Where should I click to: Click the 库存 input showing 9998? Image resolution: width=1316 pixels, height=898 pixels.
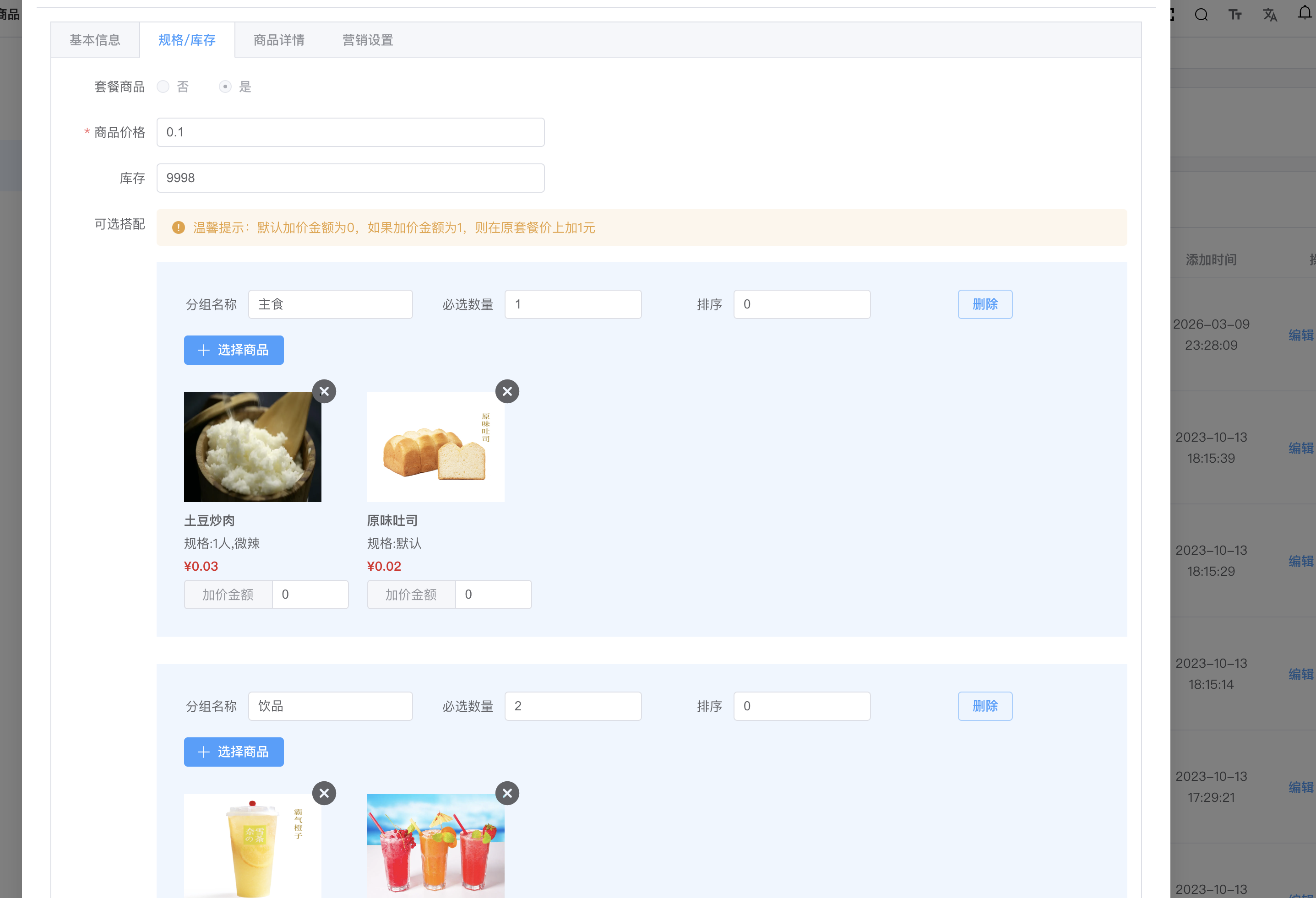(x=350, y=178)
